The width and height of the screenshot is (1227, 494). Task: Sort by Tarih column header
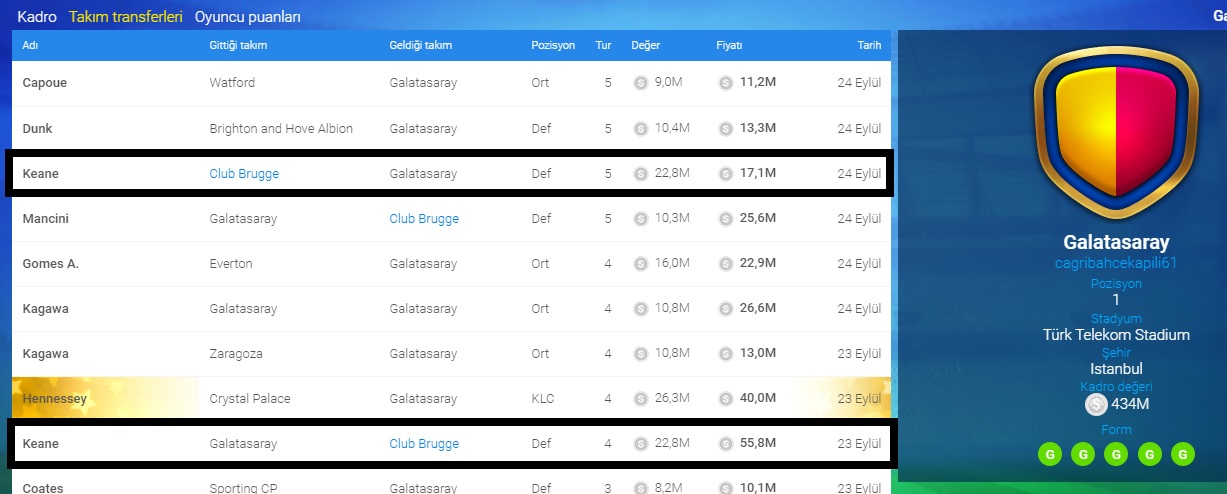tap(869, 46)
